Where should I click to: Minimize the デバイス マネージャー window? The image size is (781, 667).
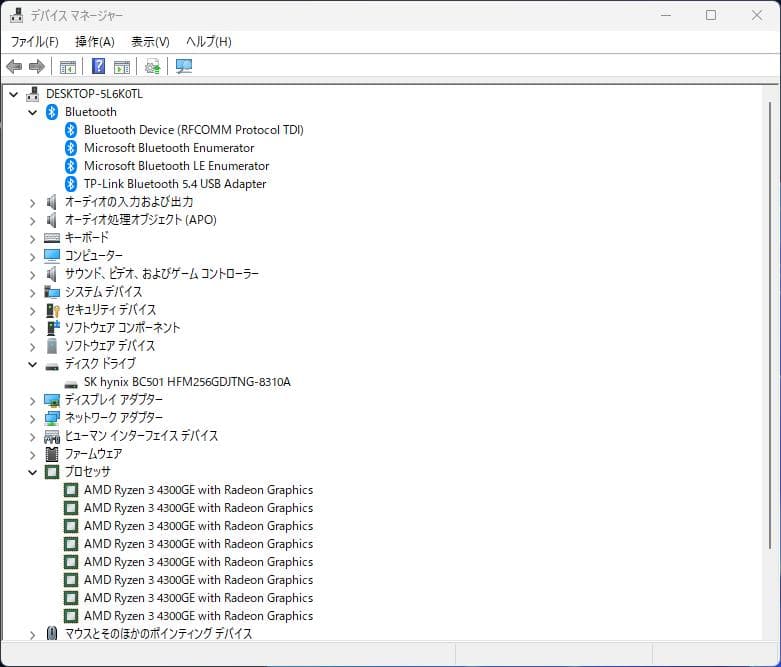[666, 15]
